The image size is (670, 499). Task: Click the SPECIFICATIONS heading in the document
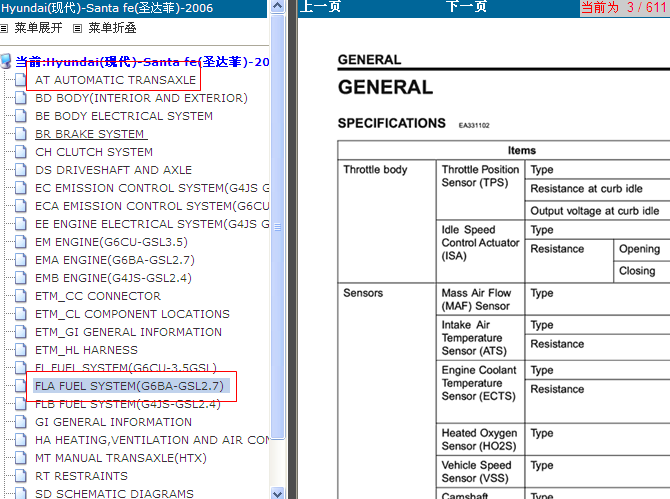[391, 123]
